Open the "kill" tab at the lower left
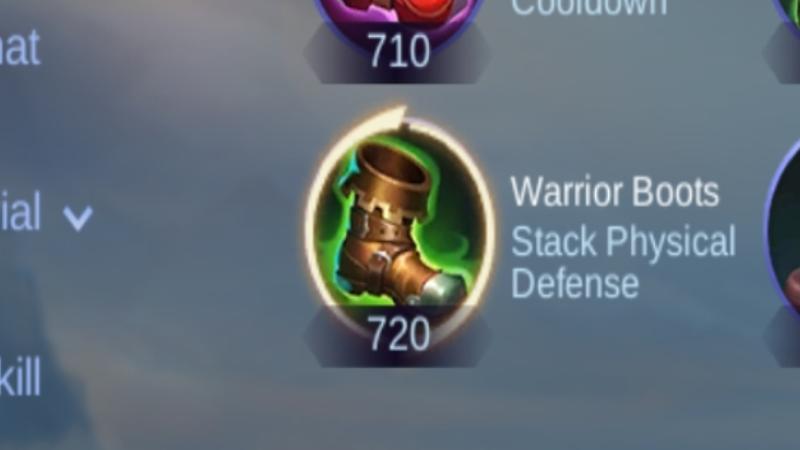This screenshot has height=450, width=800. coord(20,378)
